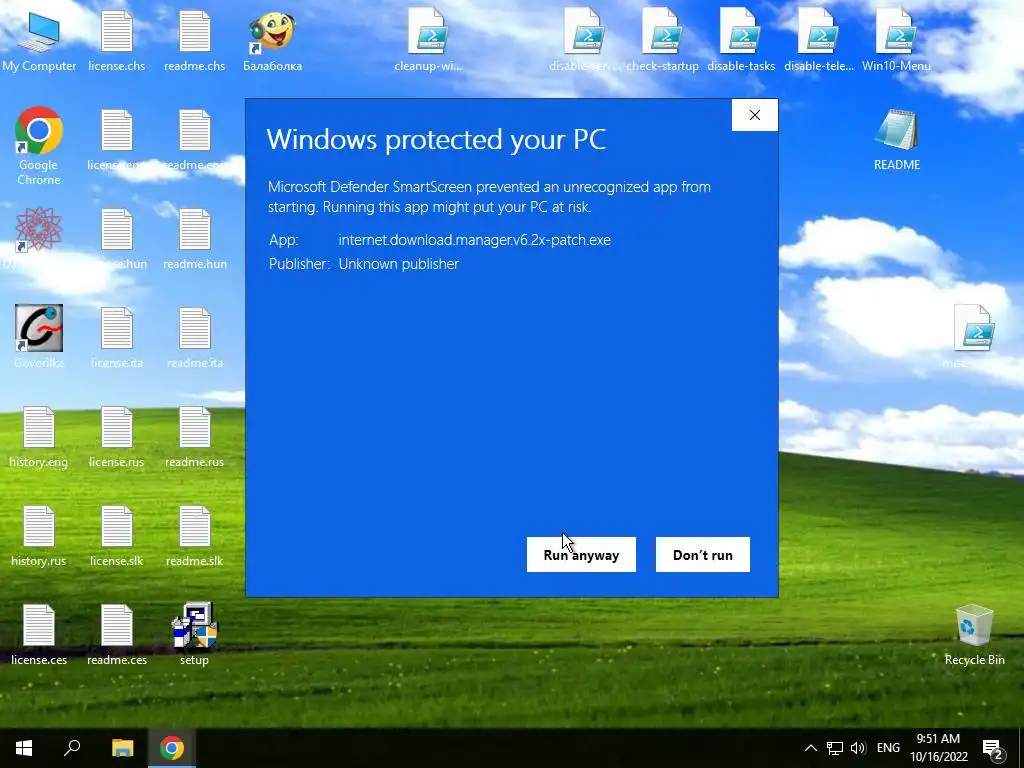Open the Windows Start menu
The image size is (1024, 768).
coord(24,748)
